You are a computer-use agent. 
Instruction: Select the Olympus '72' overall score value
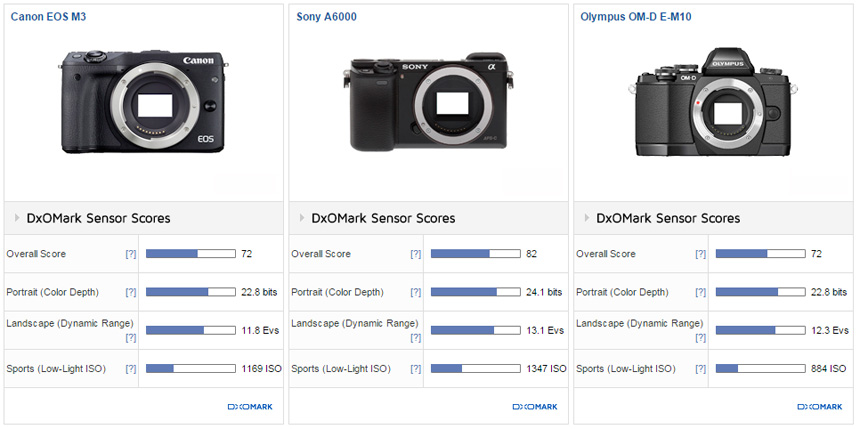[816, 253]
